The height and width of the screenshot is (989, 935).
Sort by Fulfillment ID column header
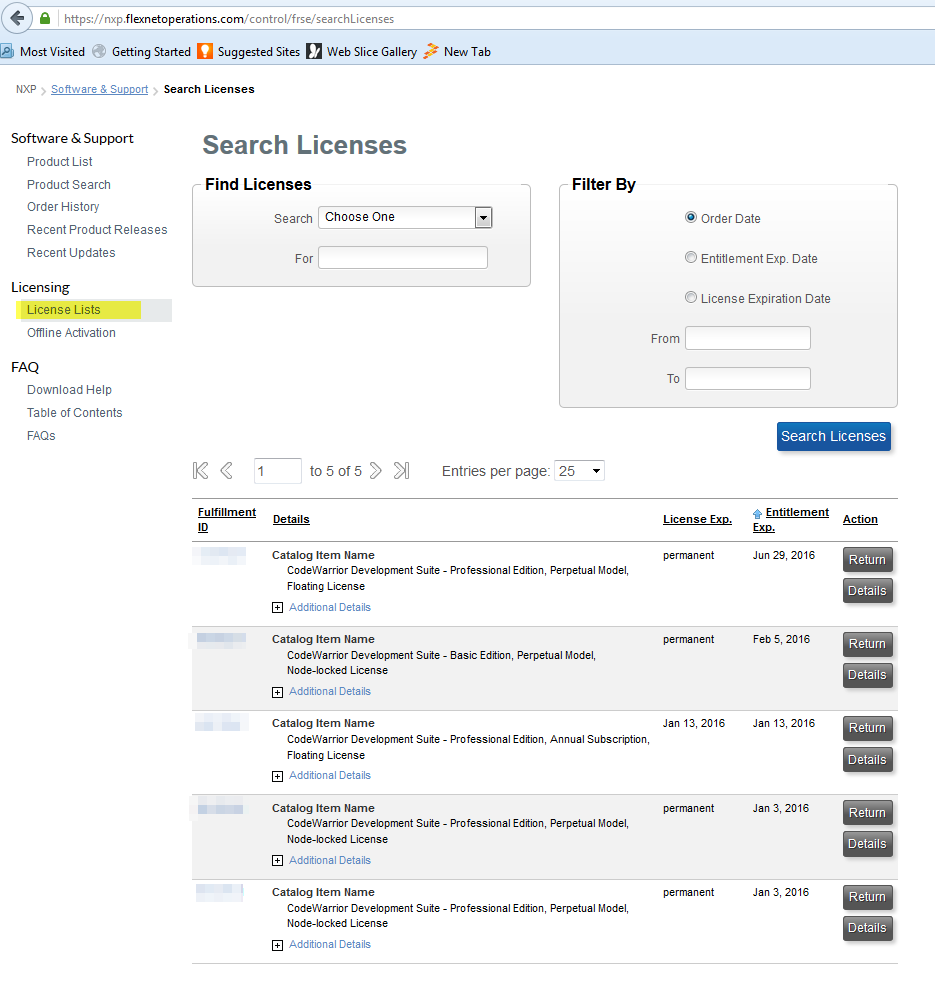tap(226, 520)
